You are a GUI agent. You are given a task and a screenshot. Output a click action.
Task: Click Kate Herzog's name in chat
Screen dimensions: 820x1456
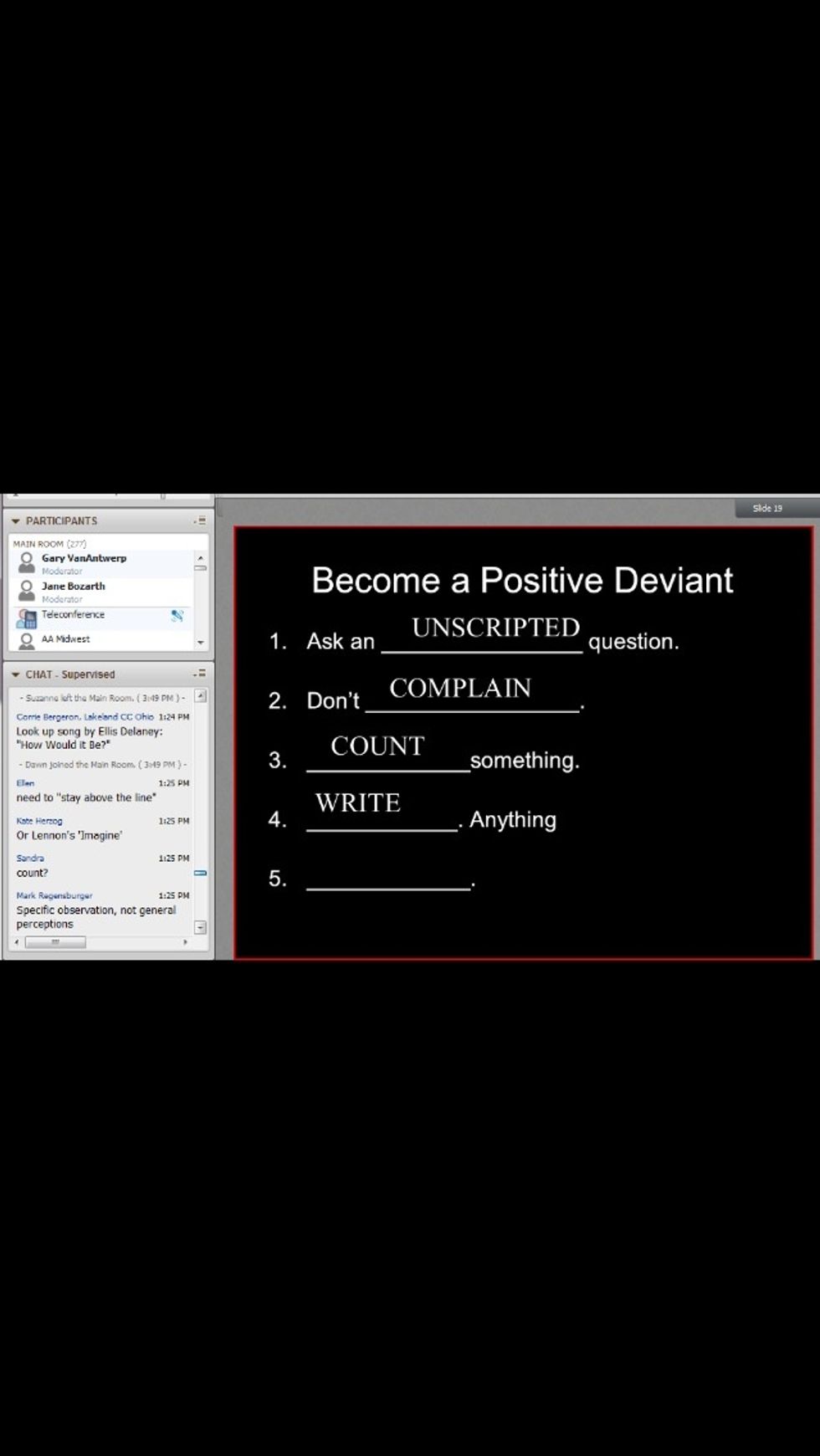[38, 821]
